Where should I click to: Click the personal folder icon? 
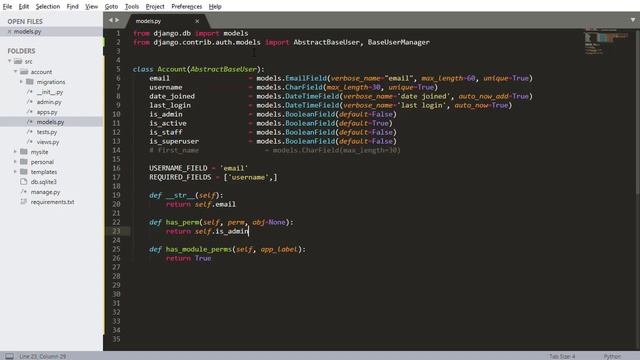click(24, 162)
